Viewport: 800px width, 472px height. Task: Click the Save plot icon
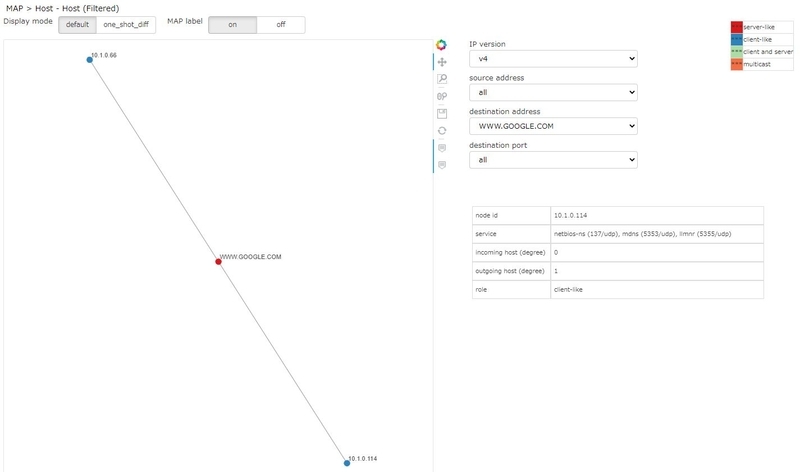pyautogui.click(x=442, y=114)
